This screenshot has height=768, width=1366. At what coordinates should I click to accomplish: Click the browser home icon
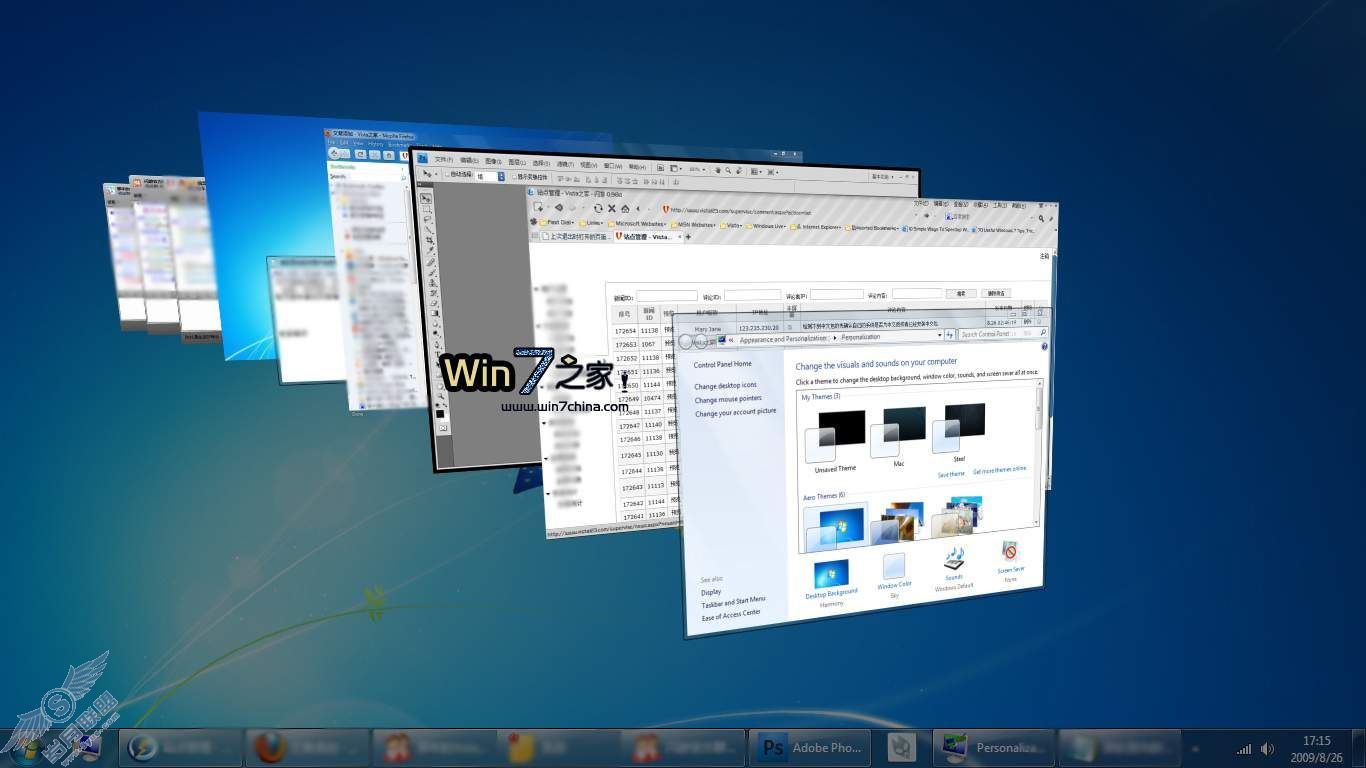point(625,208)
